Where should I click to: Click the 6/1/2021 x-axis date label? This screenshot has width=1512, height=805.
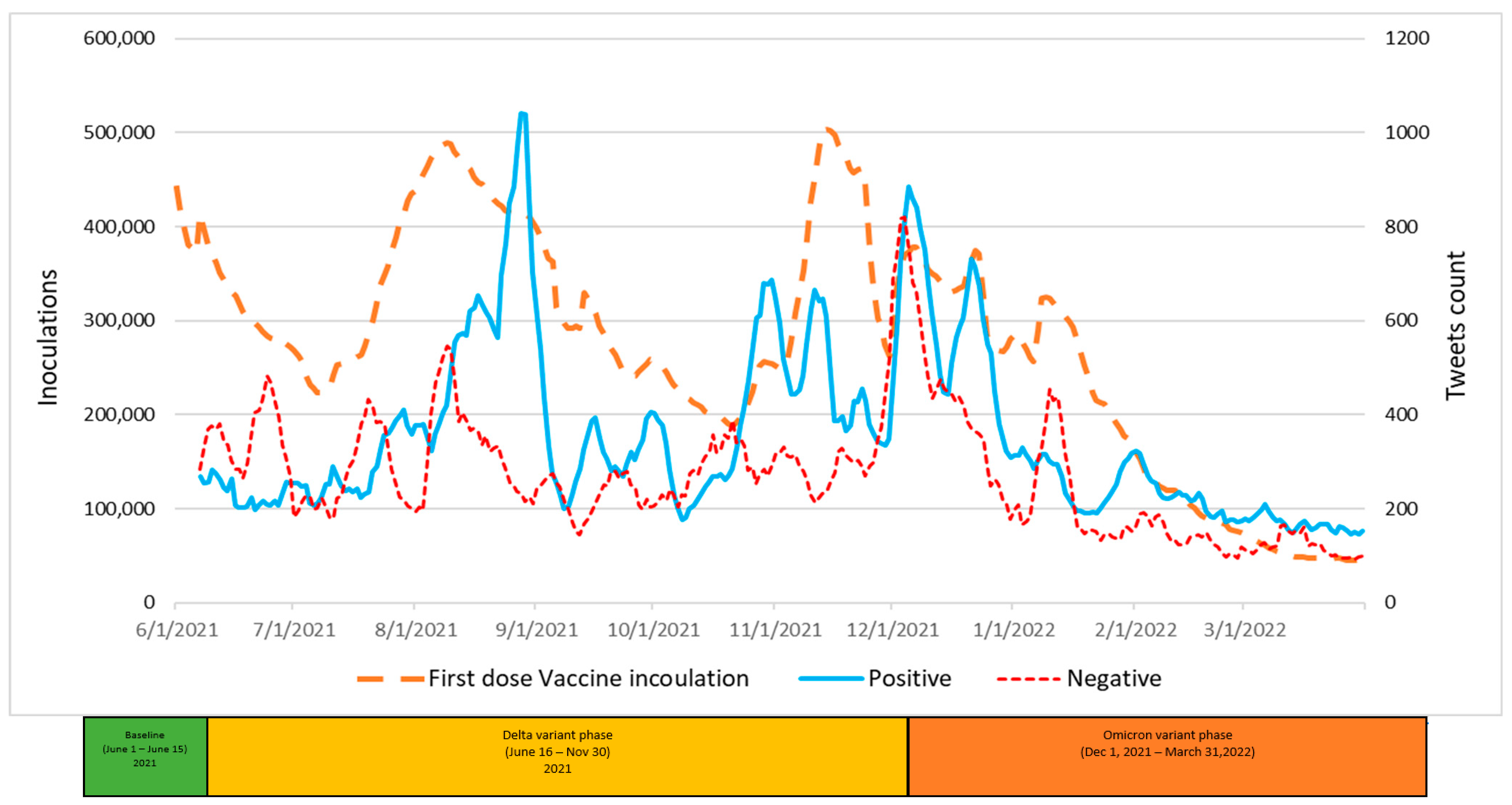coord(177,630)
